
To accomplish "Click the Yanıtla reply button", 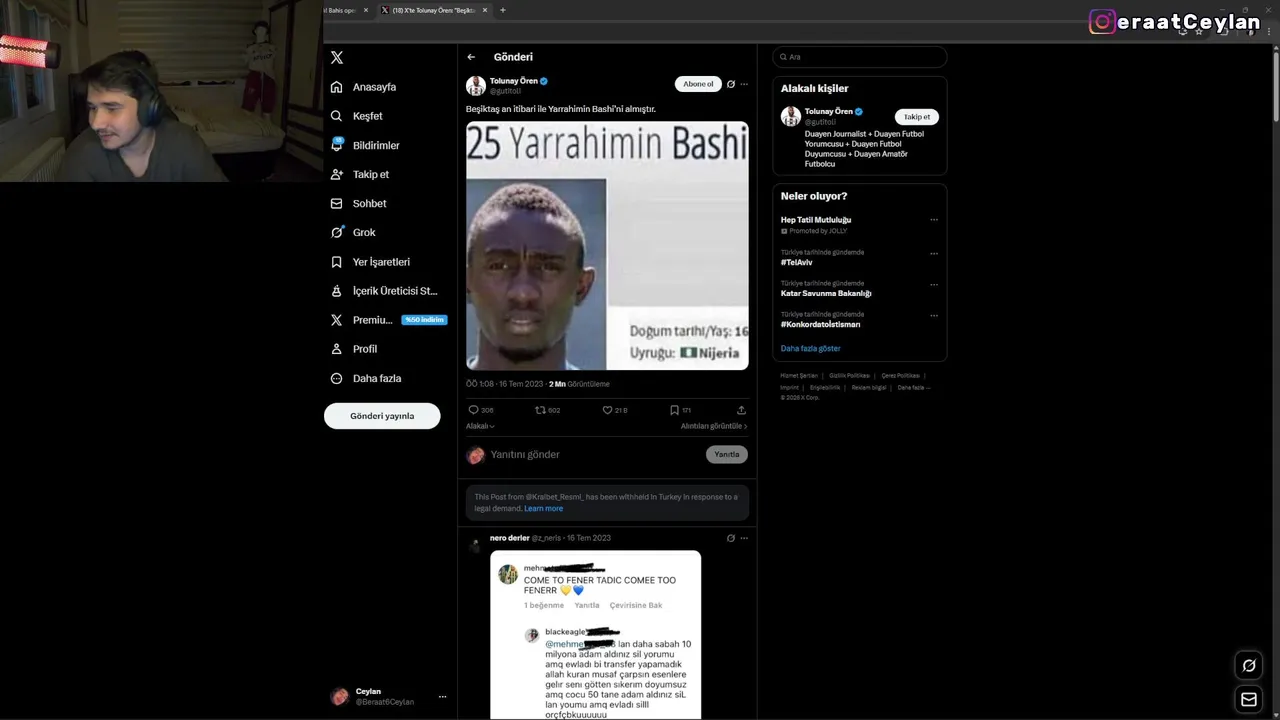I will (727, 454).
